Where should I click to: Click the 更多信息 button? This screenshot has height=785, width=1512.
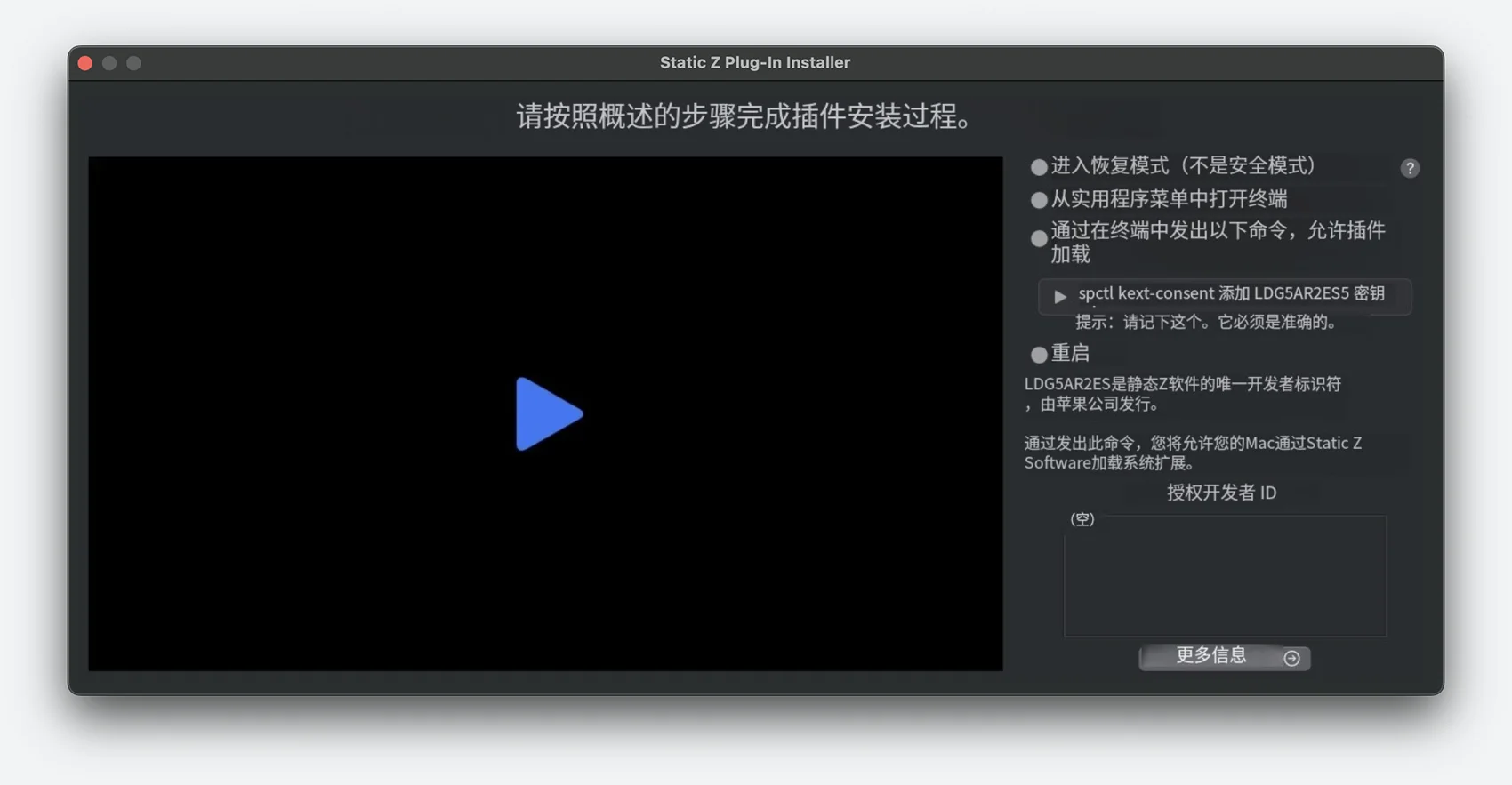(x=1225, y=657)
